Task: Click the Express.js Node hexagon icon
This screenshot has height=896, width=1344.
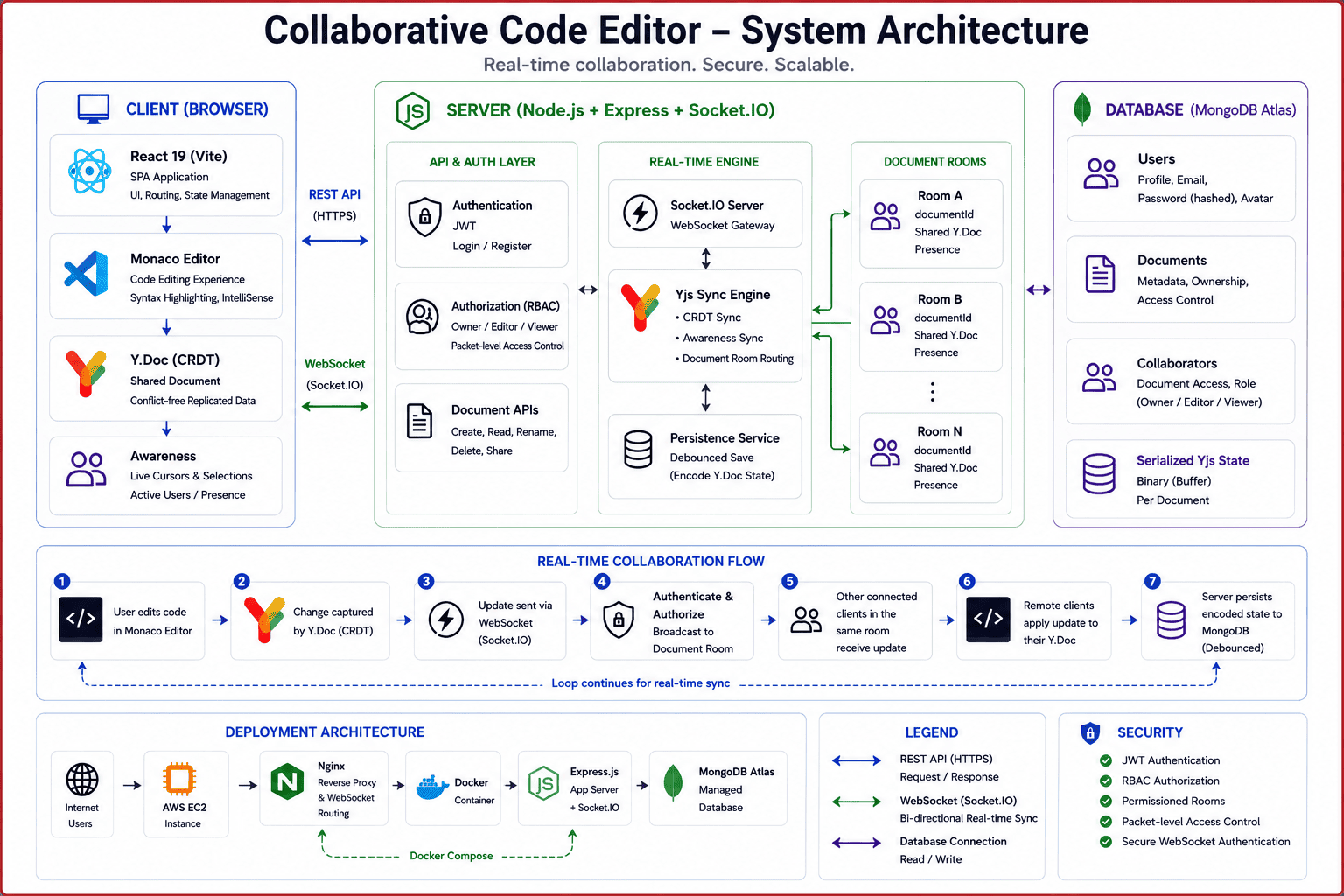Action: click(x=544, y=784)
